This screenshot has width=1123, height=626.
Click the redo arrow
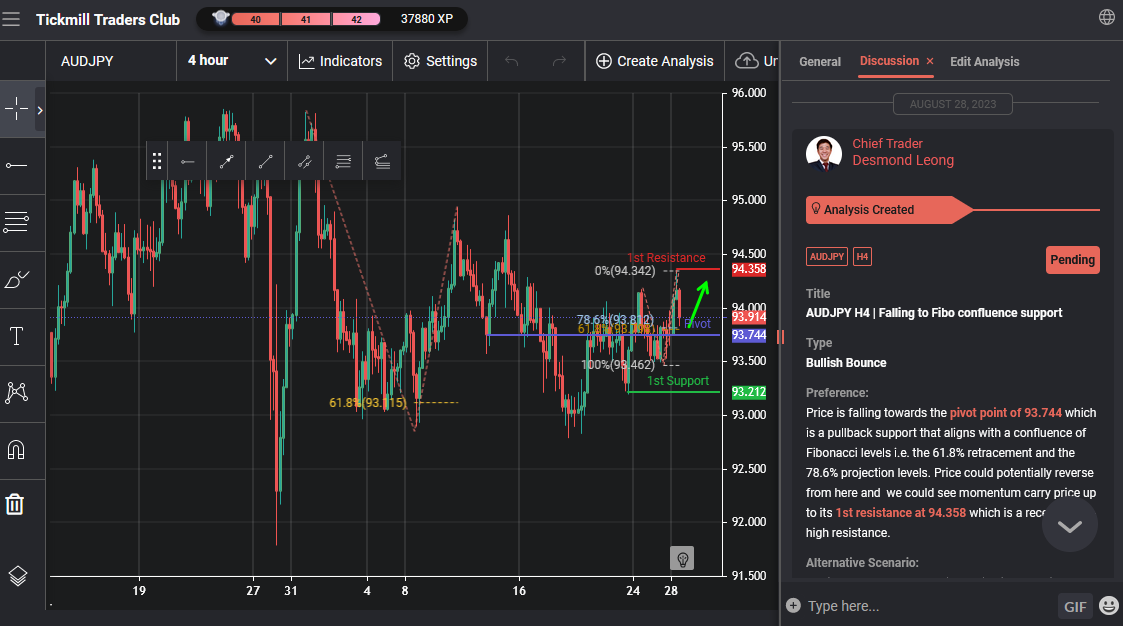pos(559,61)
